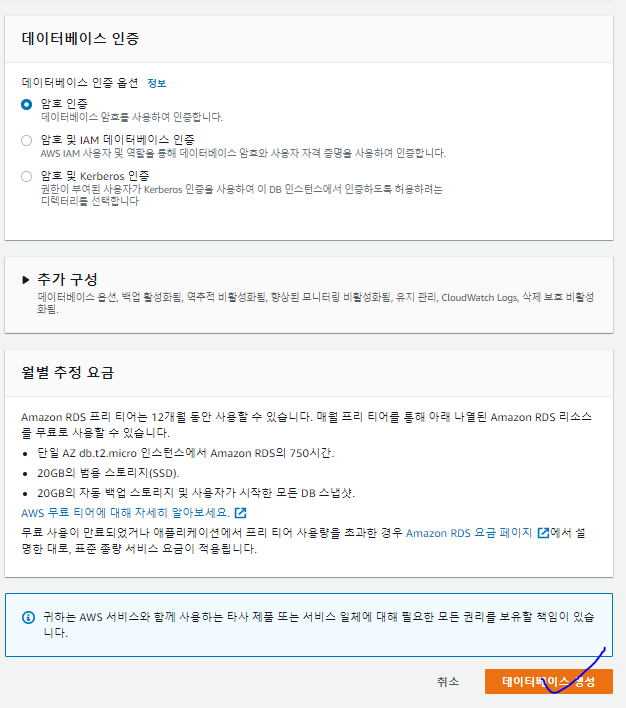Open the 정보 link next to authentication options

pos(157,83)
